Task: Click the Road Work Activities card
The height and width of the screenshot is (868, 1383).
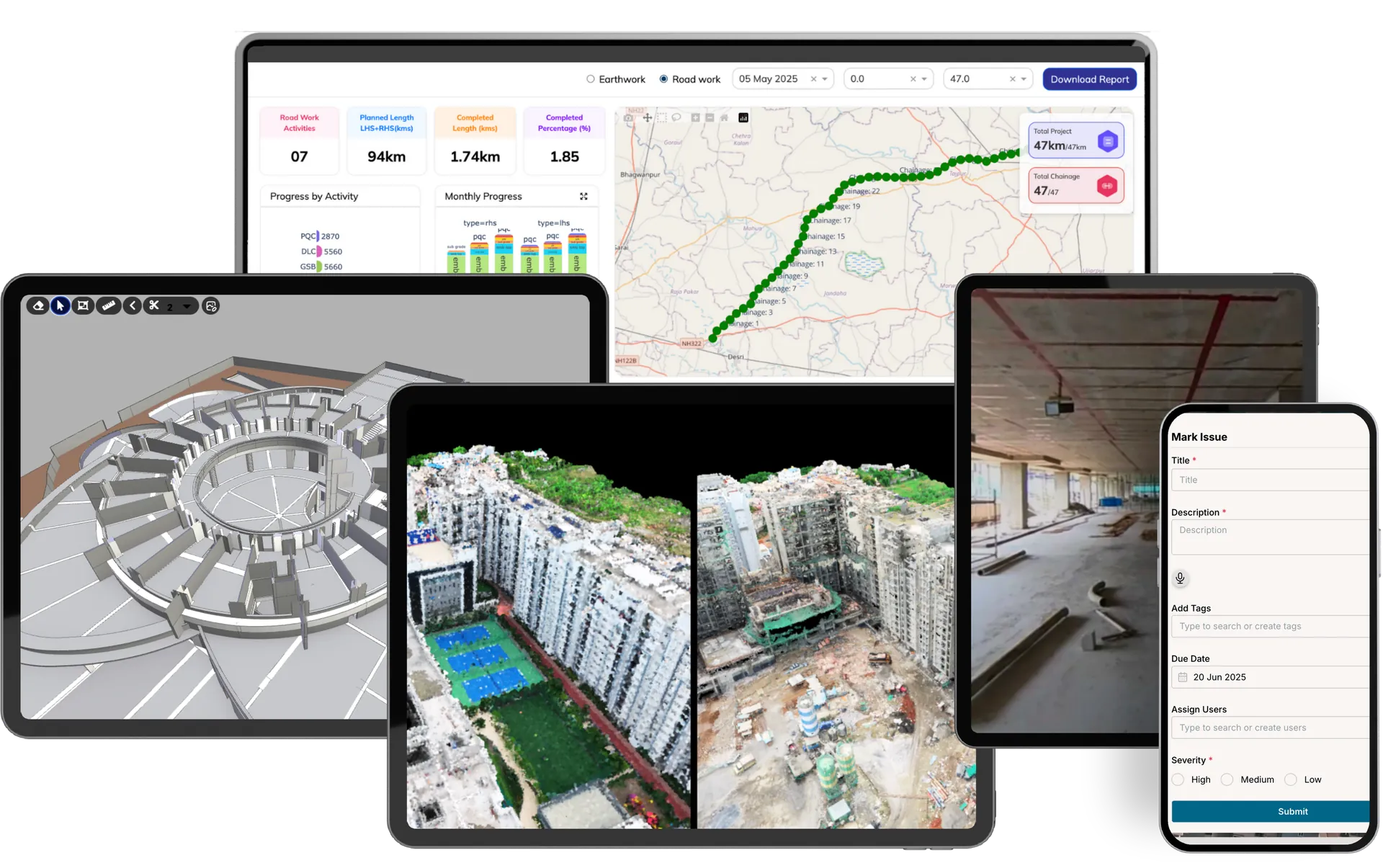Action: pyautogui.click(x=299, y=140)
